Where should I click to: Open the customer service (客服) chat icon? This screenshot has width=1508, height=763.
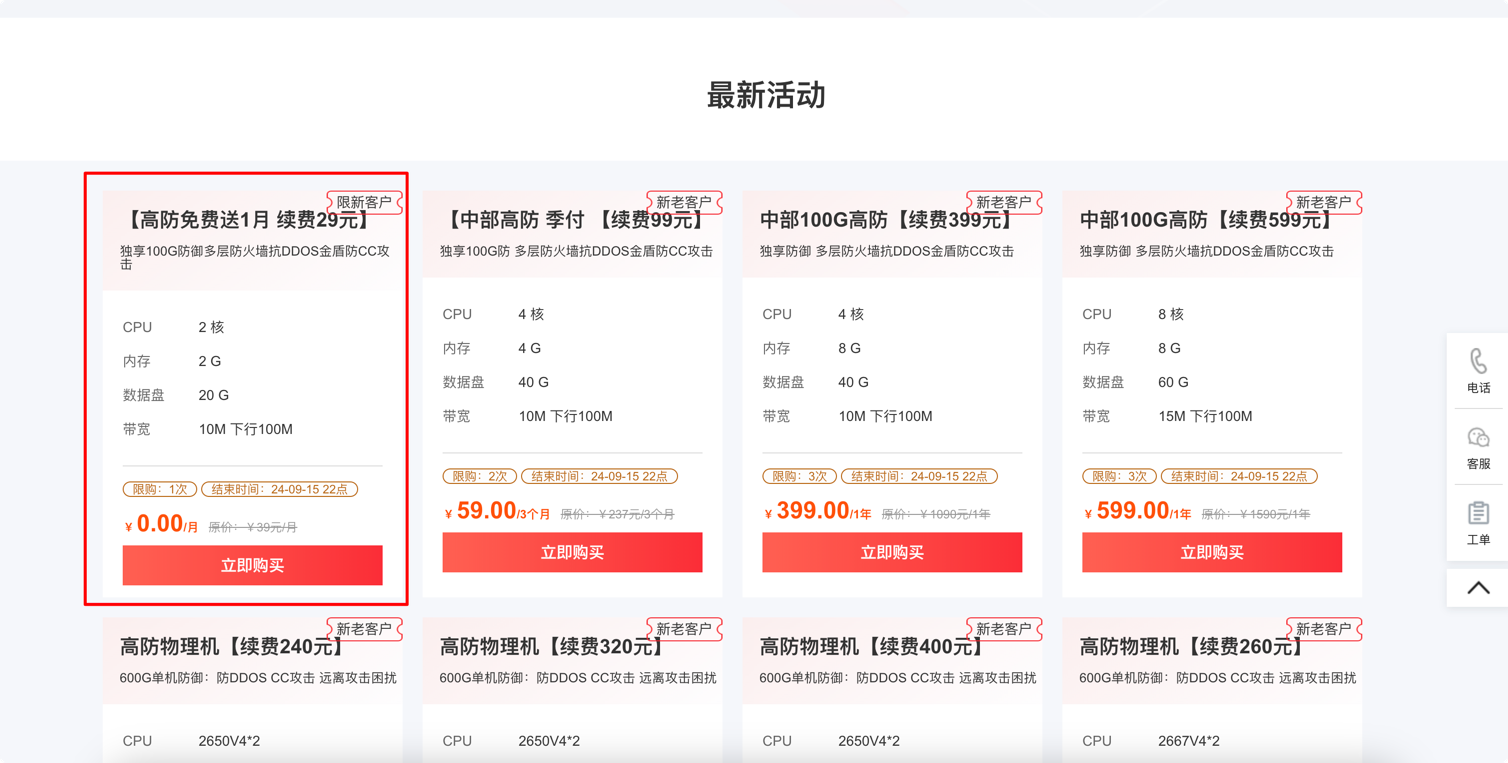(x=1478, y=437)
